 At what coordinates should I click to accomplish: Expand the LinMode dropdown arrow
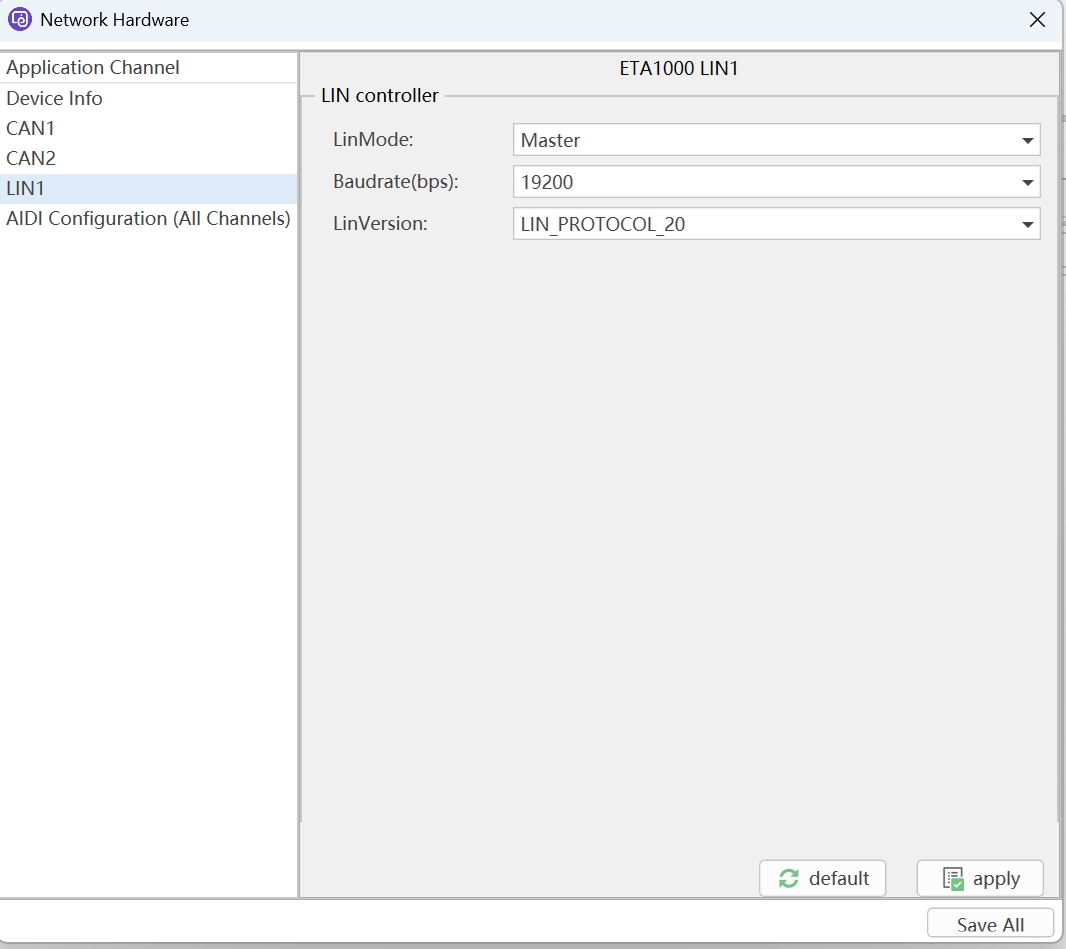point(1027,141)
